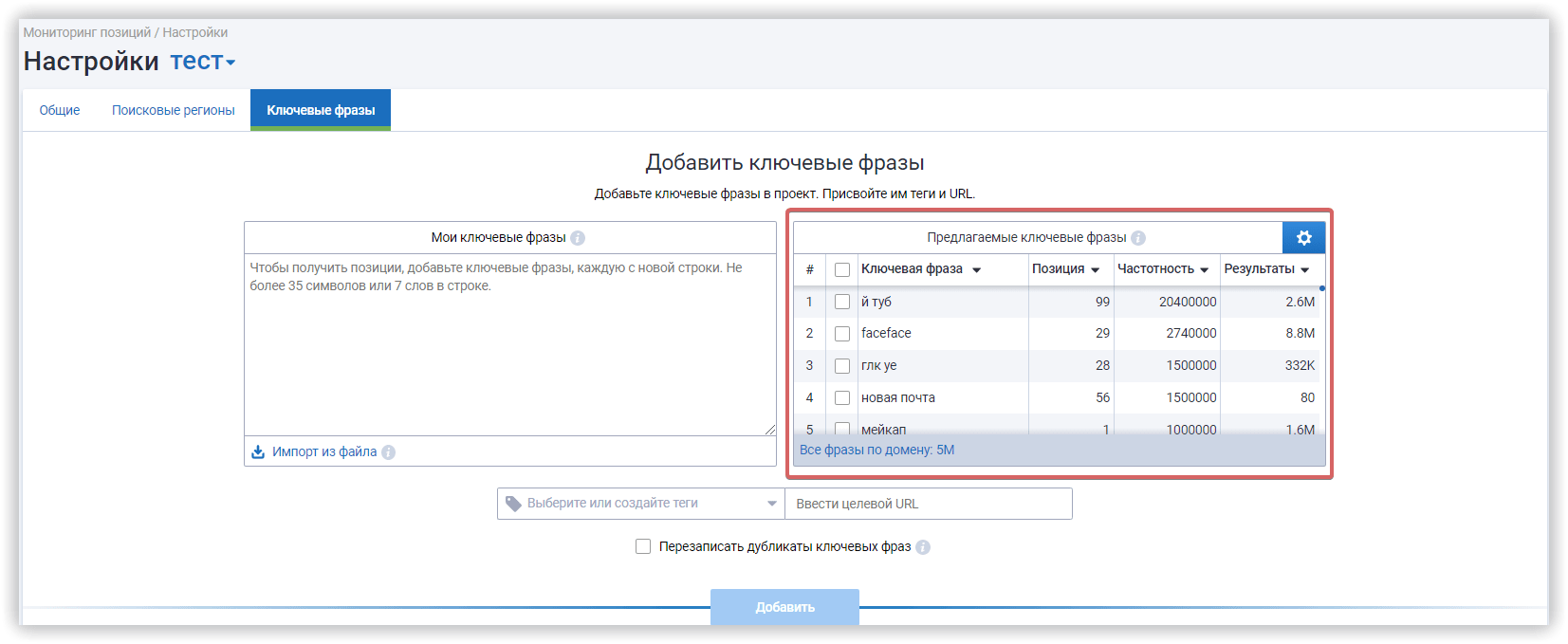1568x644 pixels.
Task: Click the Ввести целевой URL field
Action: pos(929,504)
